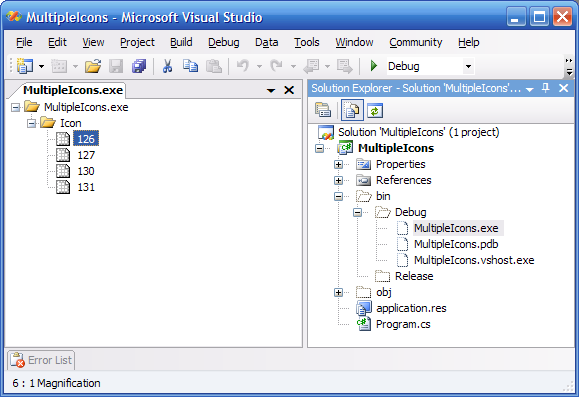Collapse the Icon resource folder
This screenshot has height=397, width=579.
click(32, 123)
